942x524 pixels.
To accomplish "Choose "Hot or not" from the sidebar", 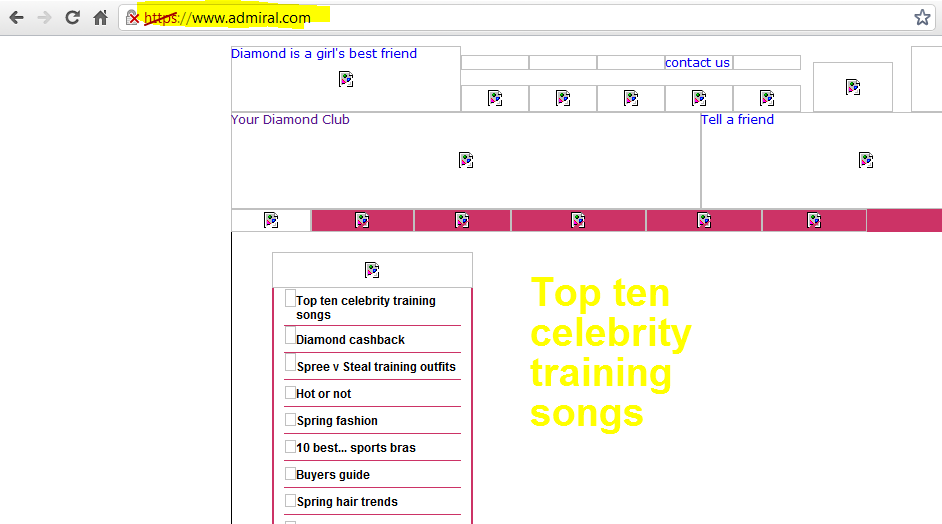I will (x=323, y=394).
